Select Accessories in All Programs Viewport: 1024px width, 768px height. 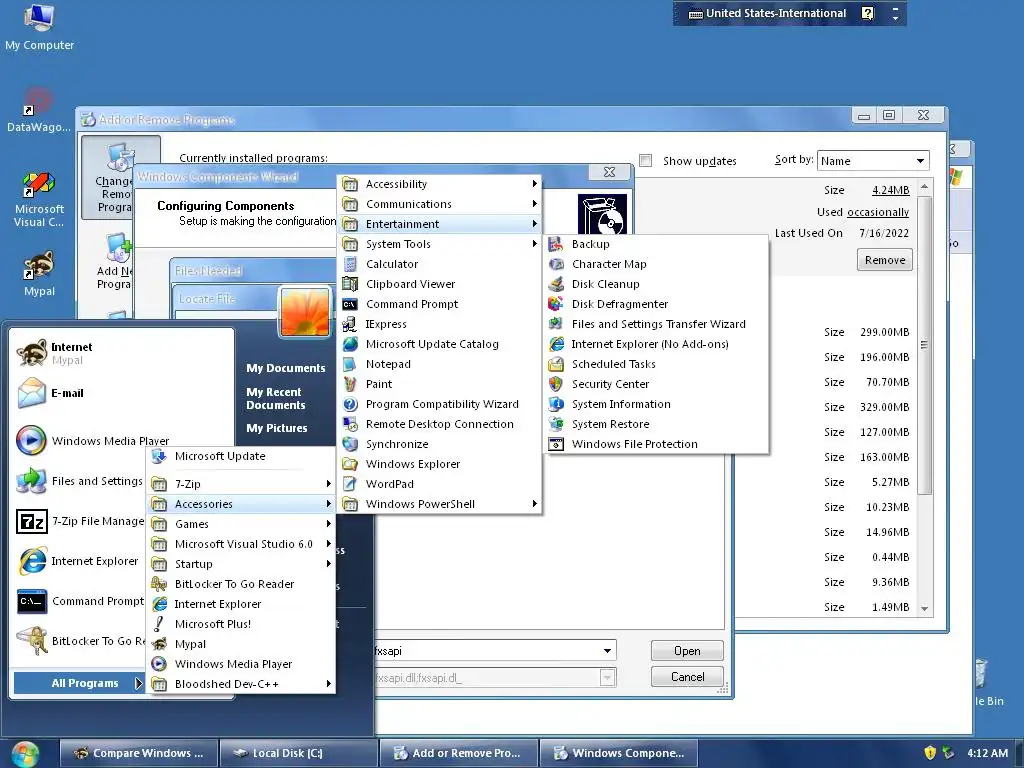[241, 504]
